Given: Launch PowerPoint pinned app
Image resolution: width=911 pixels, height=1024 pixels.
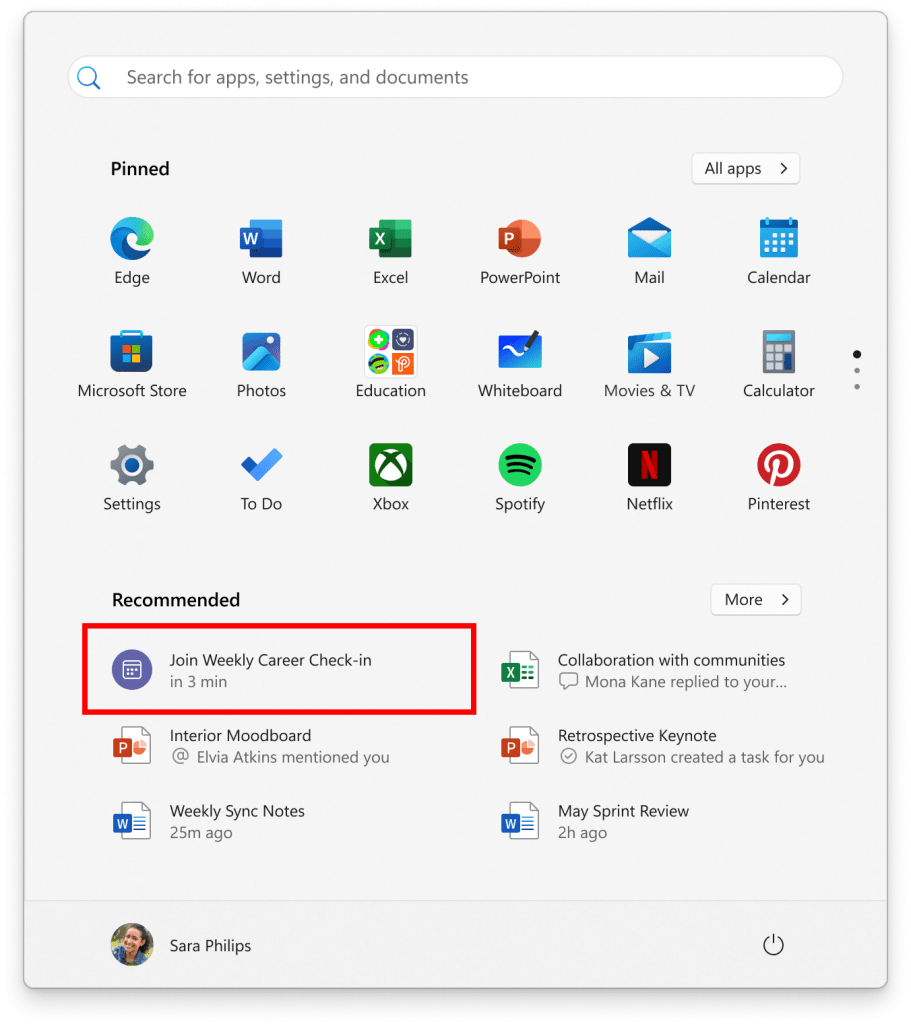Looking at the screenshot, I should click(520, 251).
